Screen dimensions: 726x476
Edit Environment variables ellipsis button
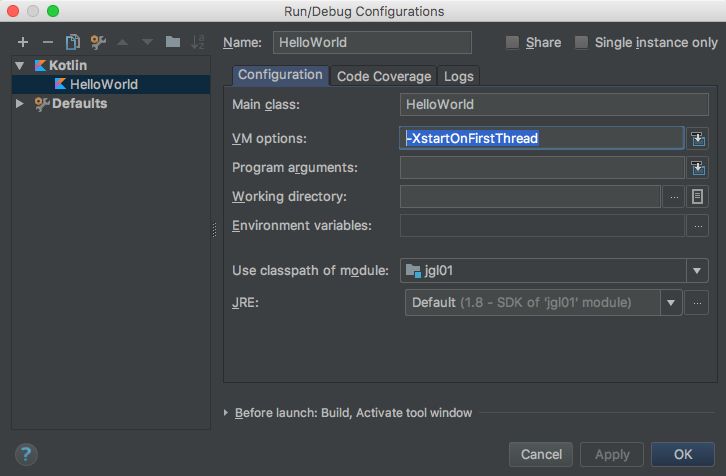click(x=698, y=226)
